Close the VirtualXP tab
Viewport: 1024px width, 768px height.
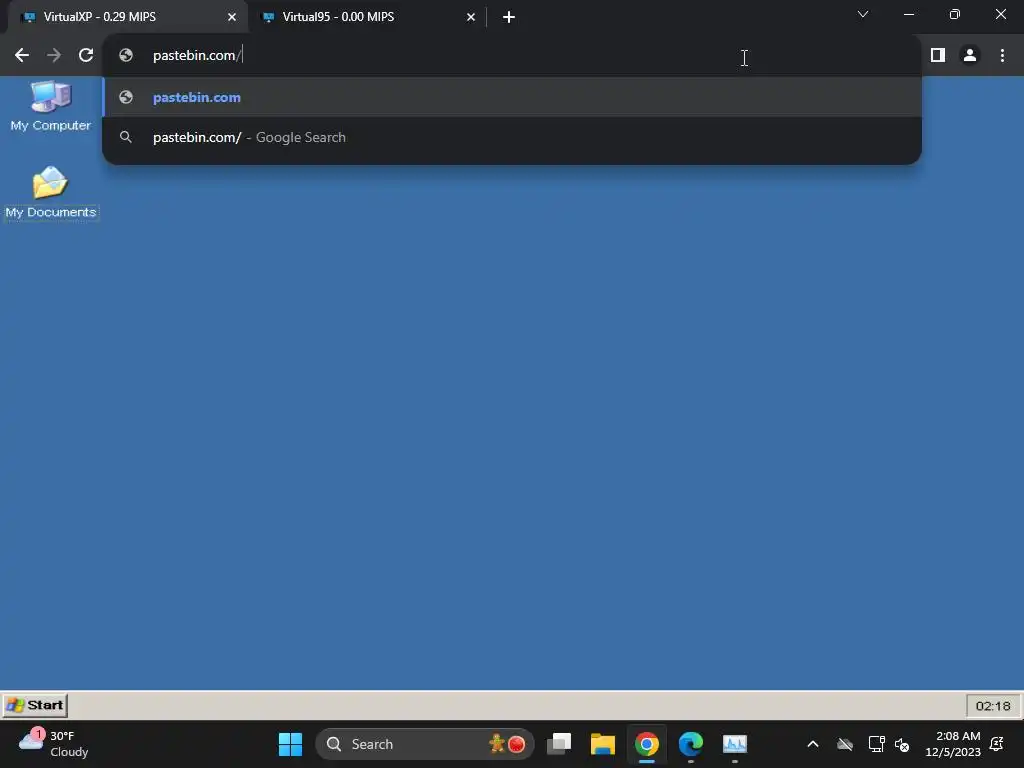point(232,17)
